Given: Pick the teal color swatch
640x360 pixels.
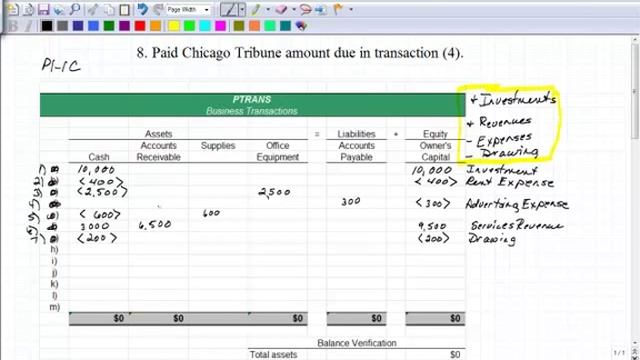Looking at the screenshot, I should tap(285, 26).
